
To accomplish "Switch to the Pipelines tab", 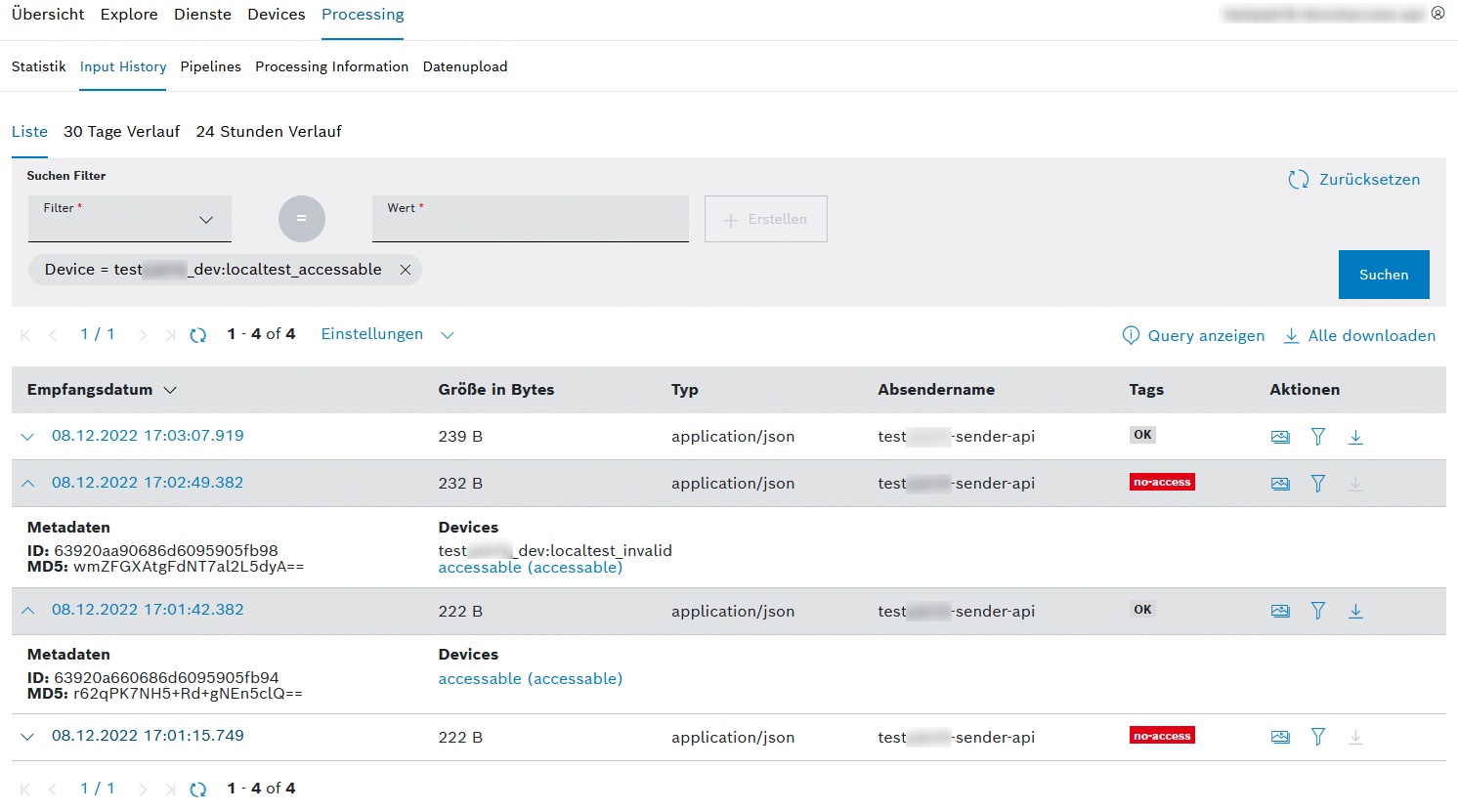I will 210,66.
